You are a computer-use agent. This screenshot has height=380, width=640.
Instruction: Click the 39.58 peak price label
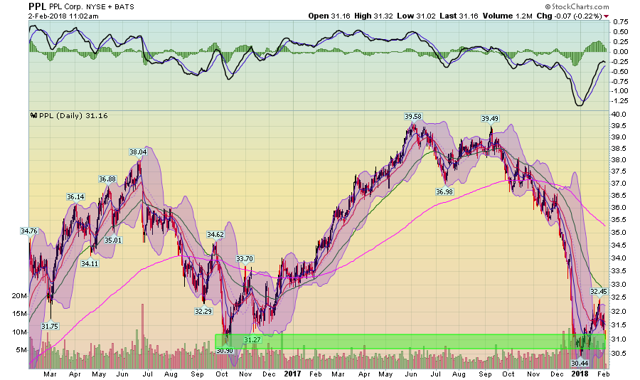413,117
